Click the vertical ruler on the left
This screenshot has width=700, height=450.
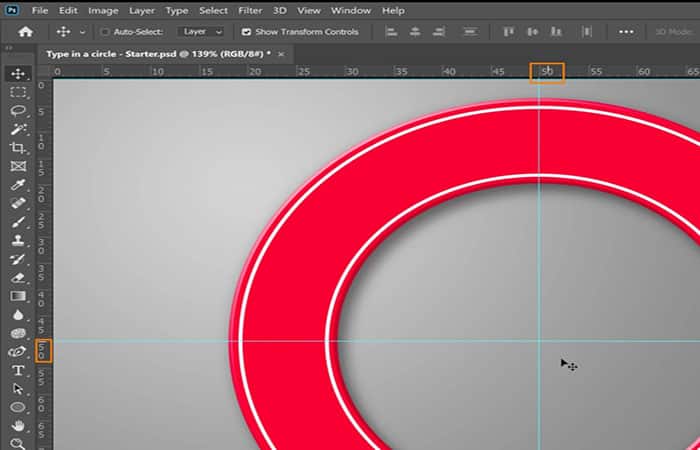(x=43, y=264)
